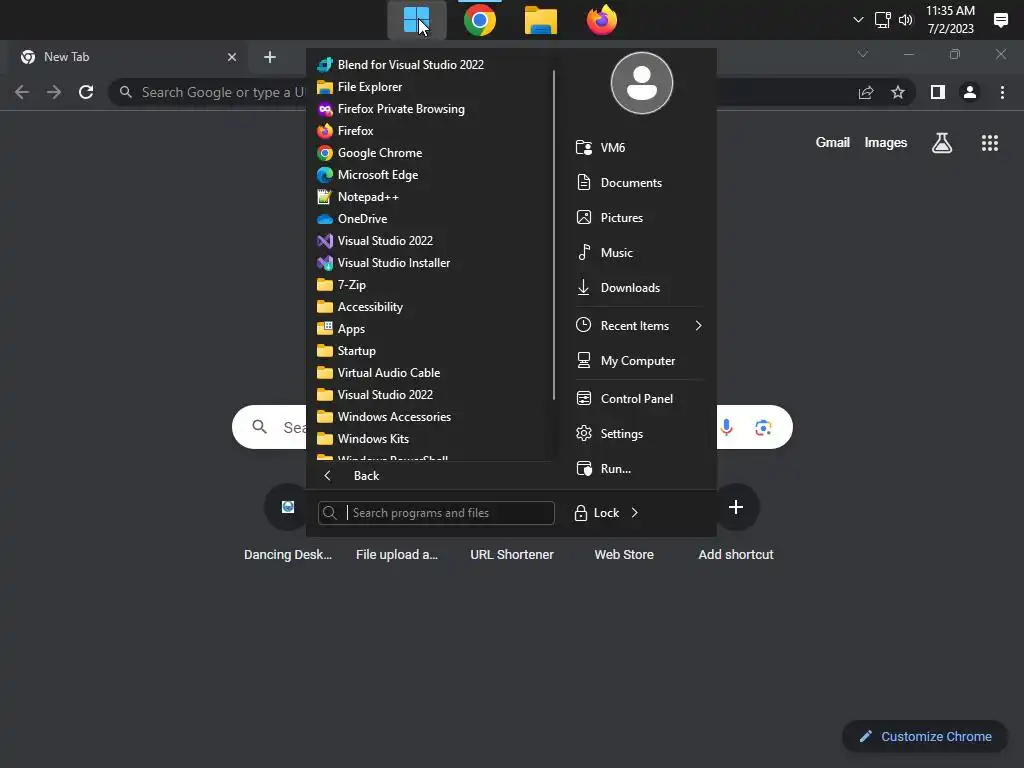Viewport: 1024px width, 768px height.
Task: Toggle the Chrome side panel
Action: tap(938, 92)
